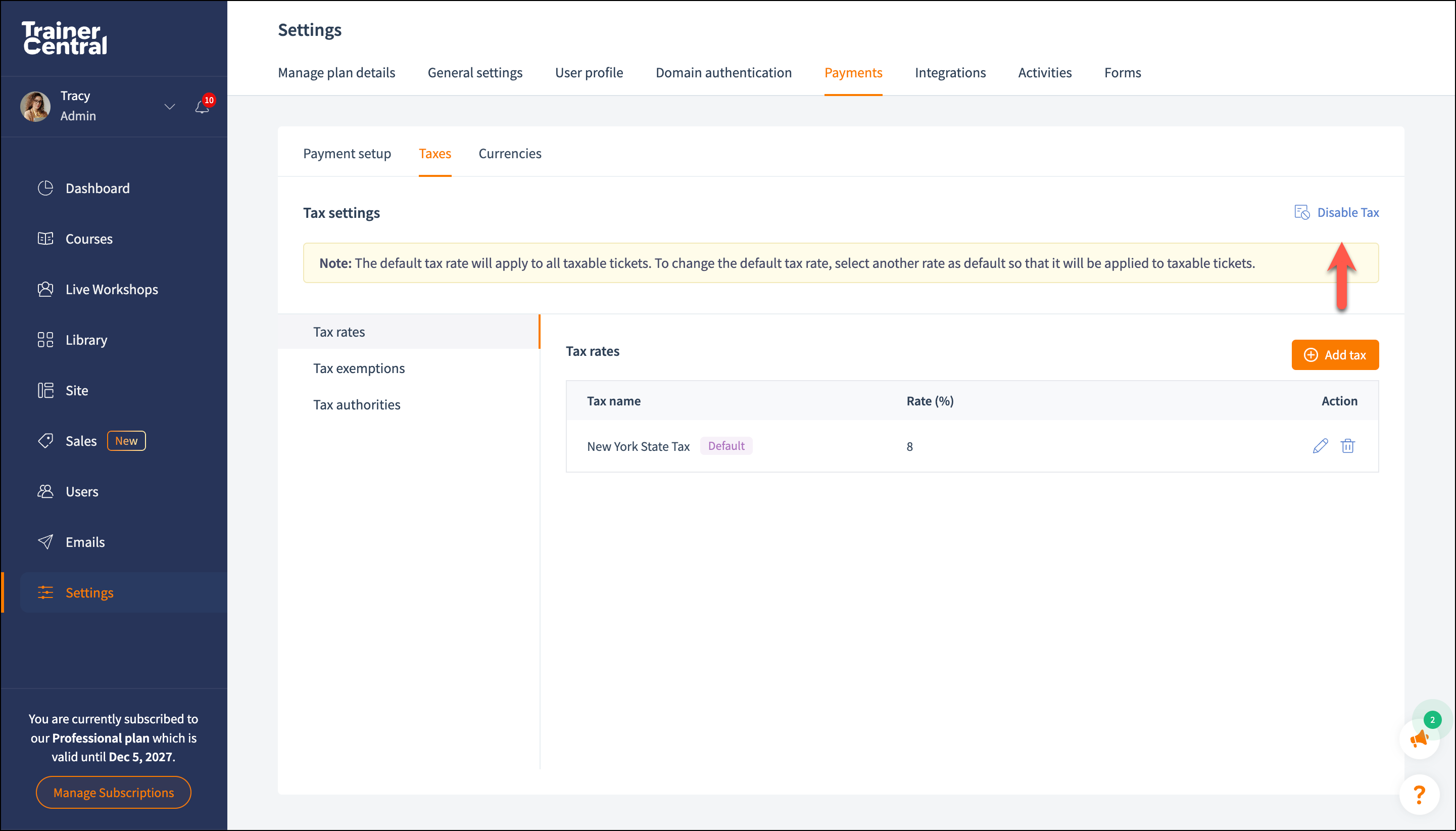Edit New York State Tax pencil icon
1456x831 pixels.
pos(1320,446)
